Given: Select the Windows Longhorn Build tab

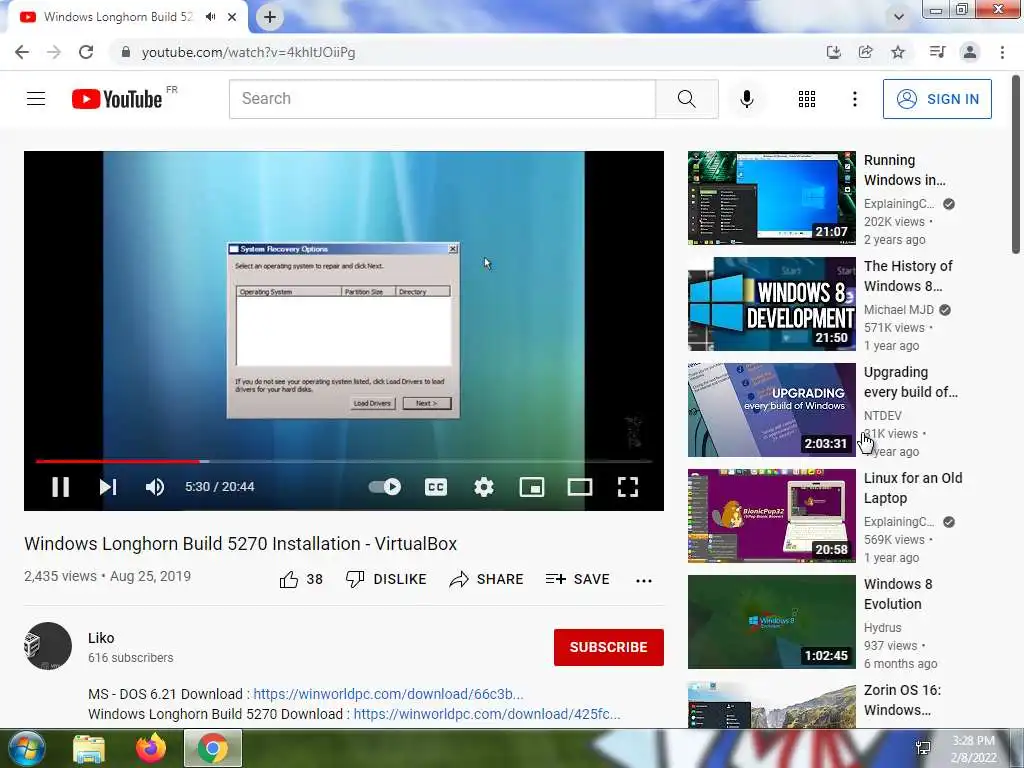Looking at the screenshot, I should tap(118, 17).
